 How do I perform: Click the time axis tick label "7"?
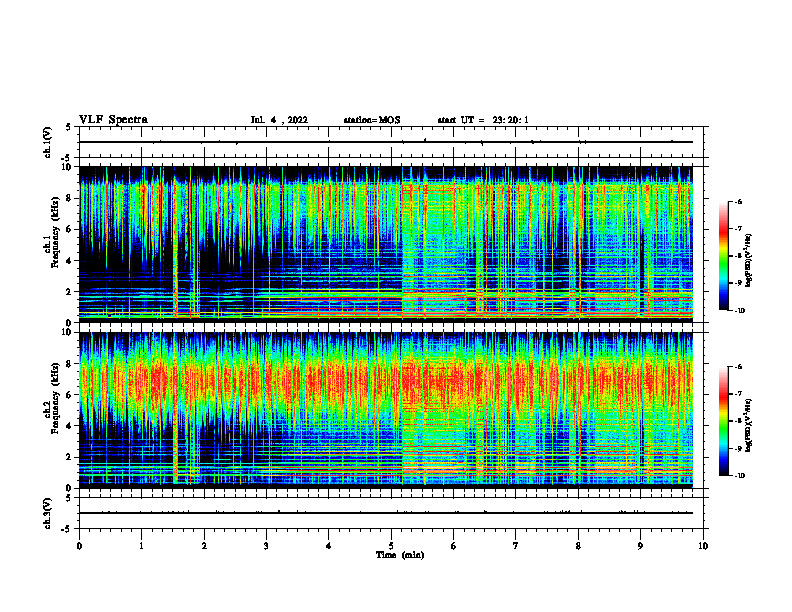(x=516, y=546)
